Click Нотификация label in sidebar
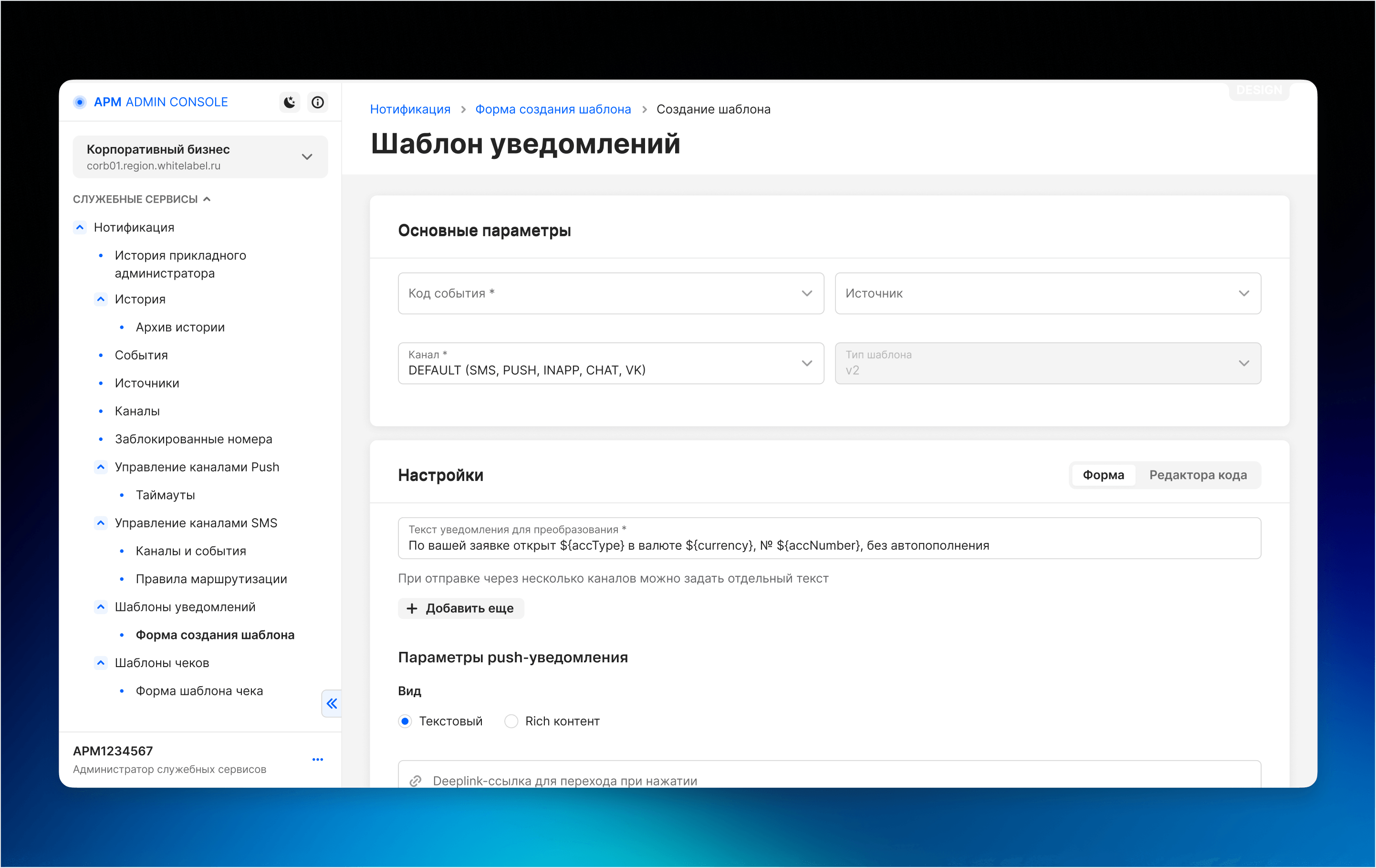Image resolution: width=1376 pixels, height=868 pixels. tap(134, 228)
